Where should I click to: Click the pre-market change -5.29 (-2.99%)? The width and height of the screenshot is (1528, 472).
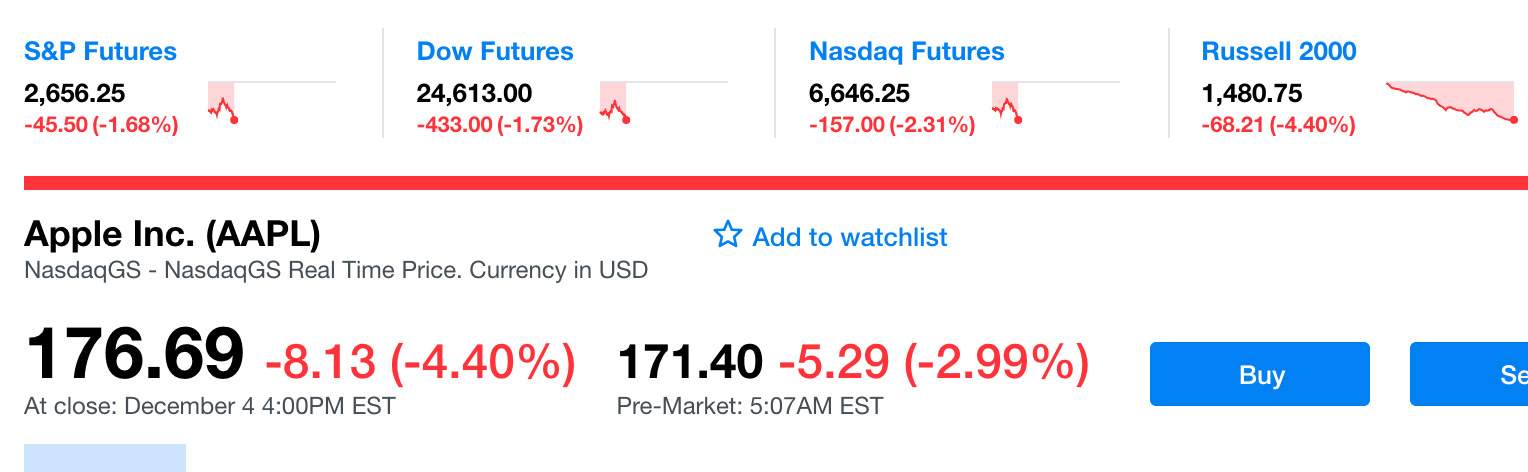[933, 361]
